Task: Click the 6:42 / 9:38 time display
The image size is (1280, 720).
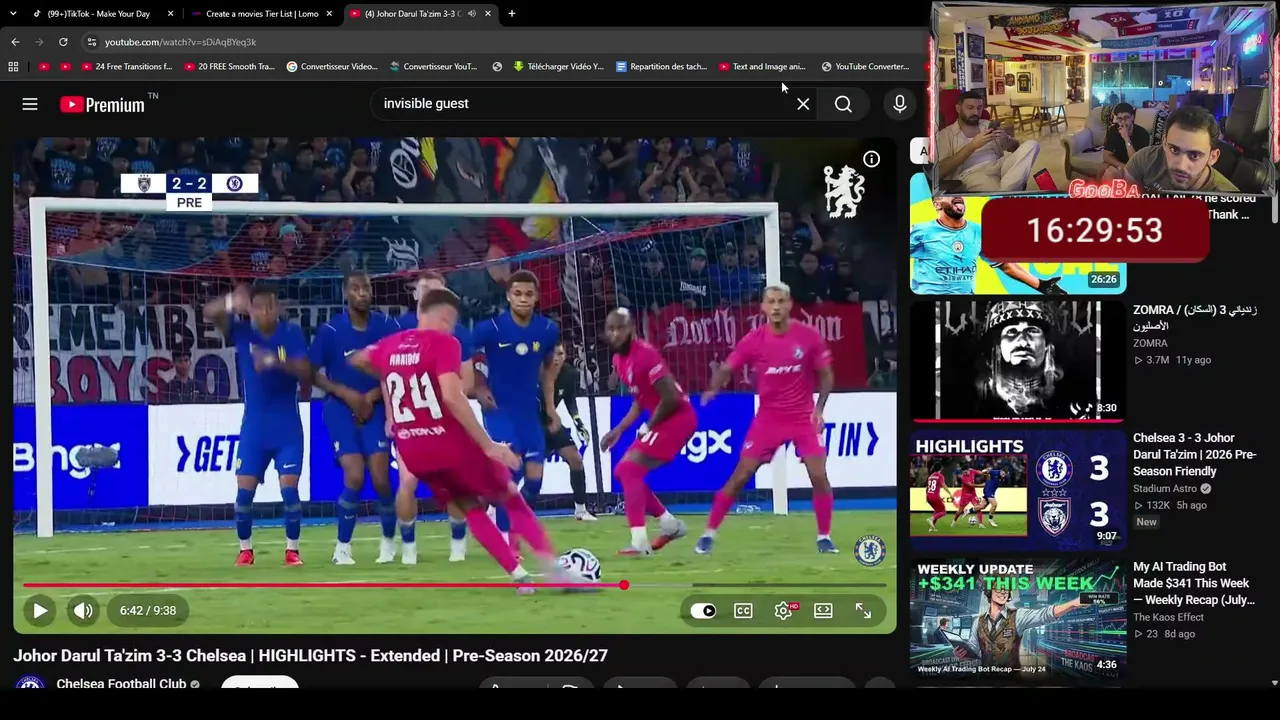Action: point(148,611)
